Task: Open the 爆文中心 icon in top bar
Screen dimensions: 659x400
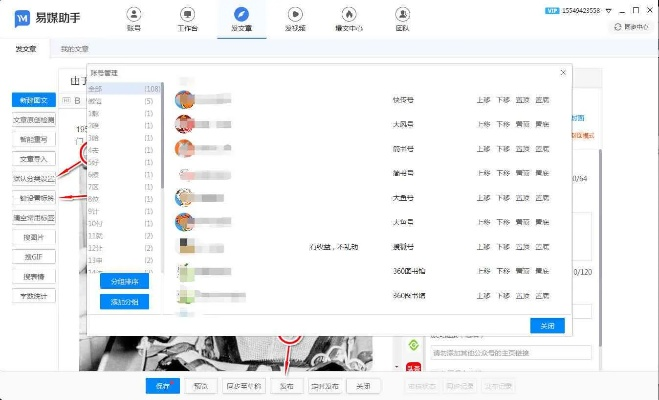Action: point(349,18)
